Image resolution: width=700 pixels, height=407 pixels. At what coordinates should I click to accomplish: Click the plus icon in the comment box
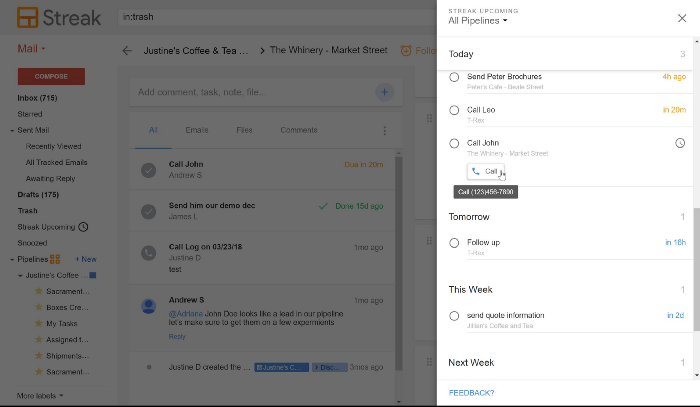pyautogui.click(x=384, y=92)
